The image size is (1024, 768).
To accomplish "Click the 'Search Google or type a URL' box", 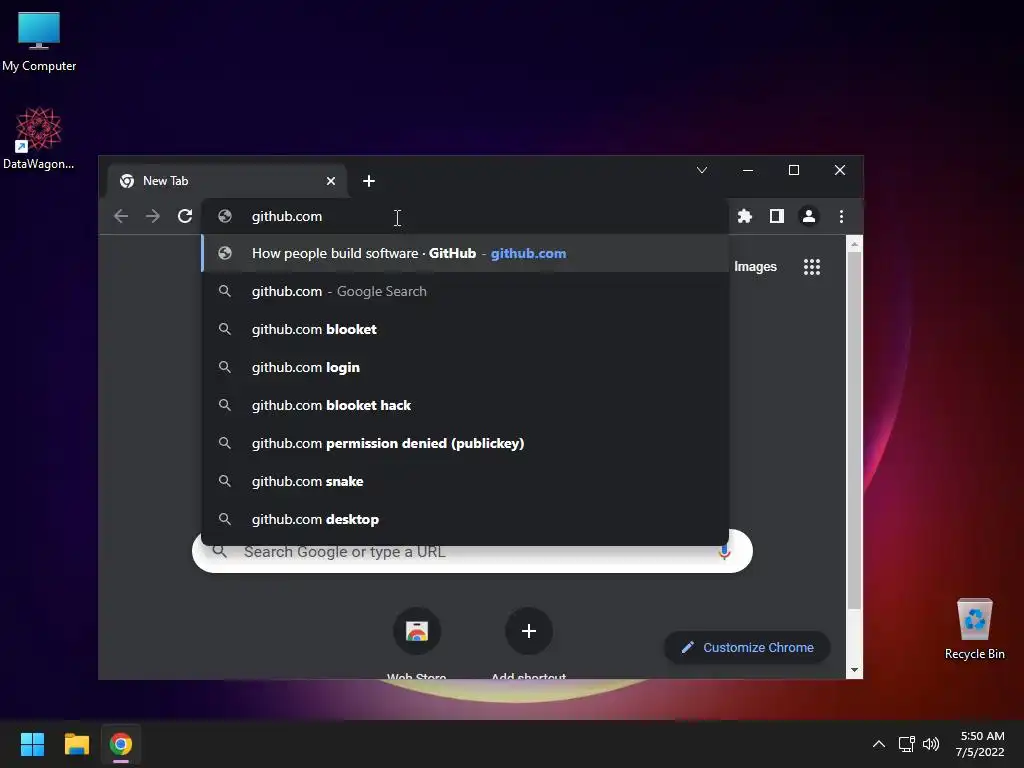I will click(472, 552).
